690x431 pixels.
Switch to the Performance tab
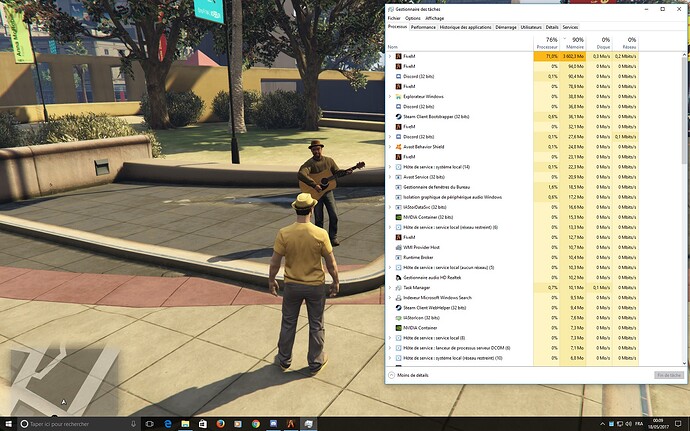[423, 27]
